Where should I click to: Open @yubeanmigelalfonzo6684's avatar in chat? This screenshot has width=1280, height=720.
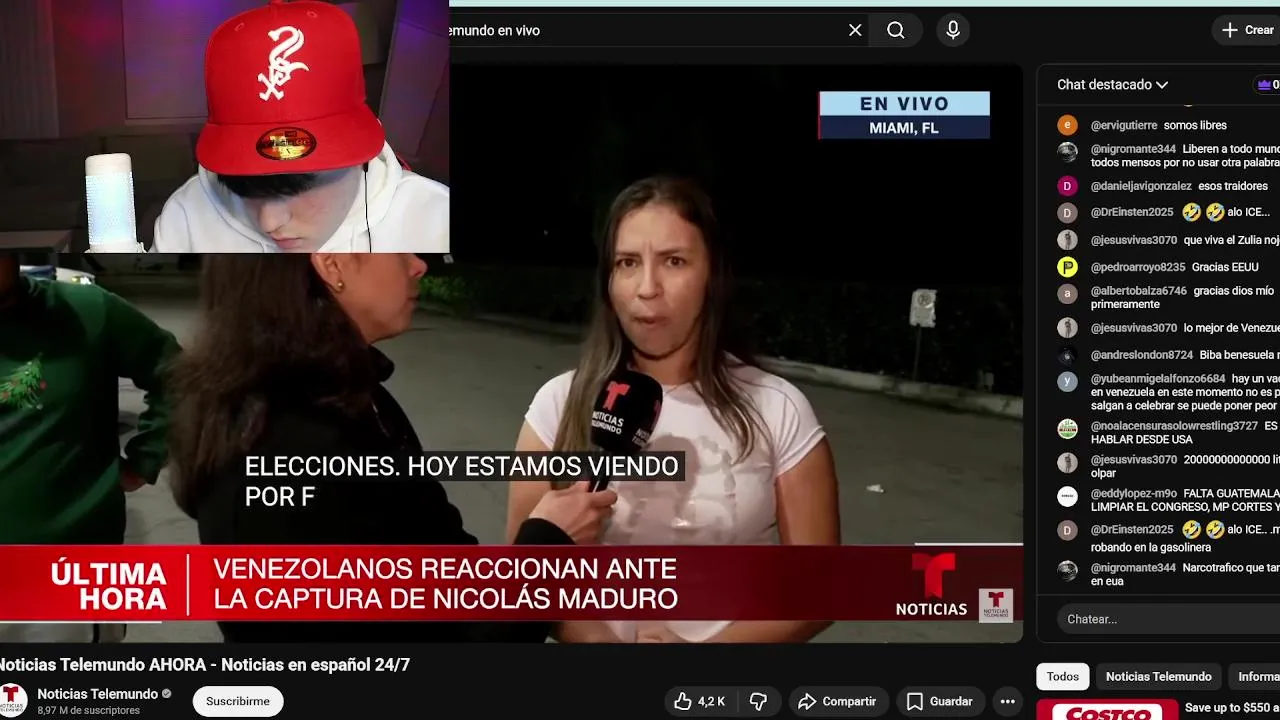coord(1068,381)
